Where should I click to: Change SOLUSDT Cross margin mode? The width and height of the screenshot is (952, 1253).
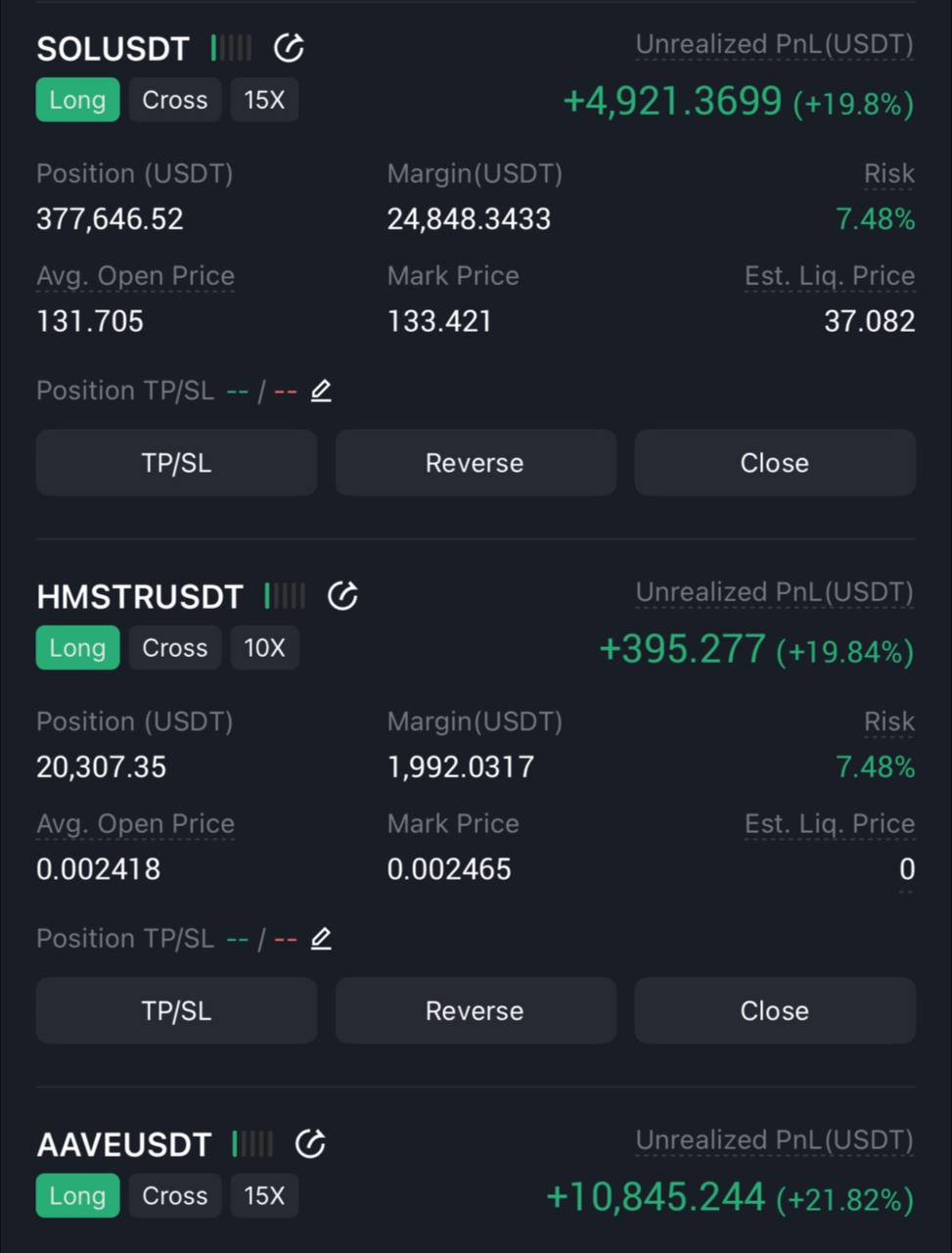pos(175,100)
